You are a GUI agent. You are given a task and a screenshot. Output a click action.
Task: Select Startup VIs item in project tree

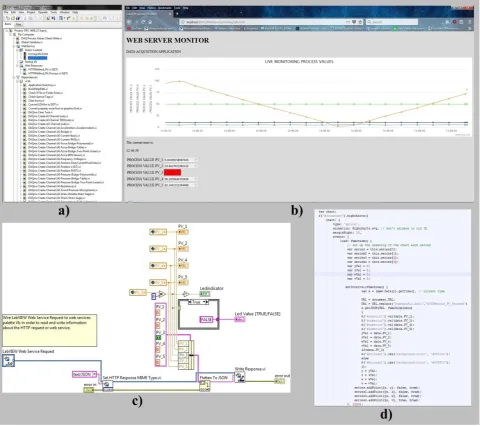31,62
